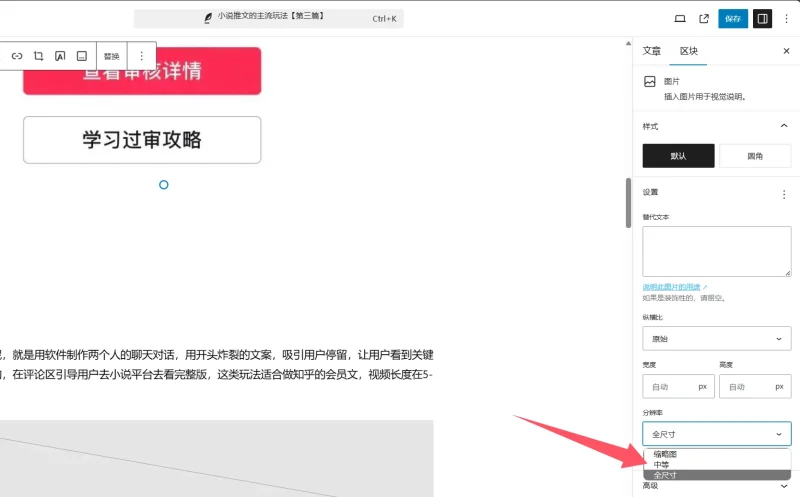This screenshot has width=800, height=497.
Task: Click the feather pen post icon
Action: (x=208, y=18)
